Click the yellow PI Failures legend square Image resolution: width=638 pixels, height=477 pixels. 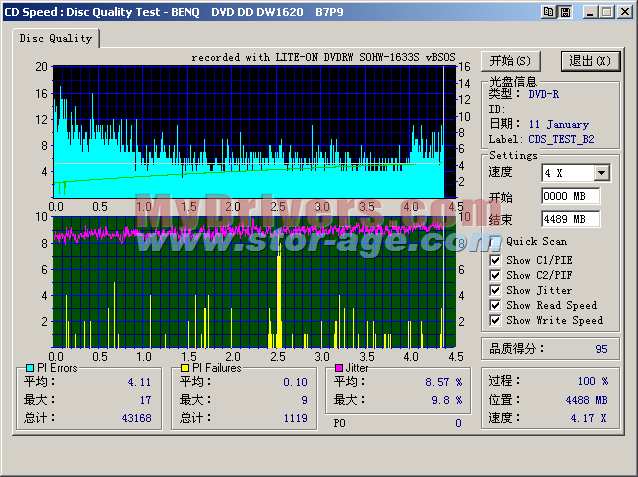183,368
